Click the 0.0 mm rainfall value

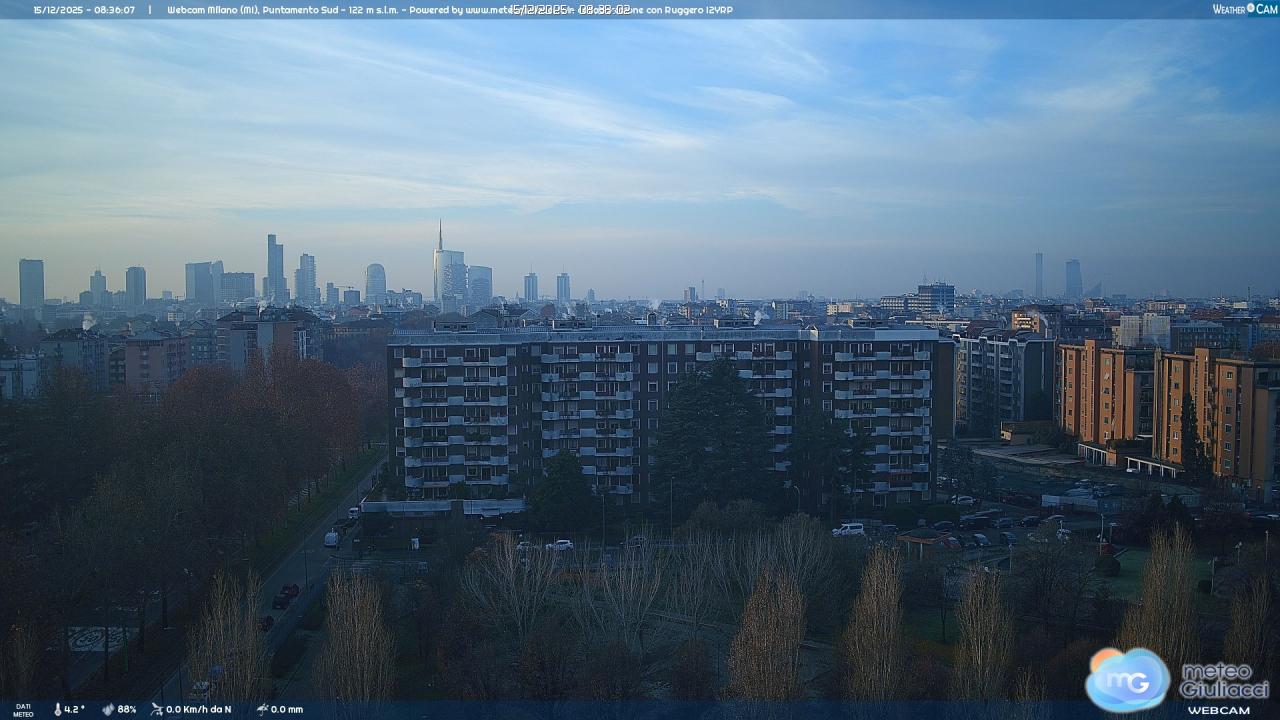click(x=287, y=709)
